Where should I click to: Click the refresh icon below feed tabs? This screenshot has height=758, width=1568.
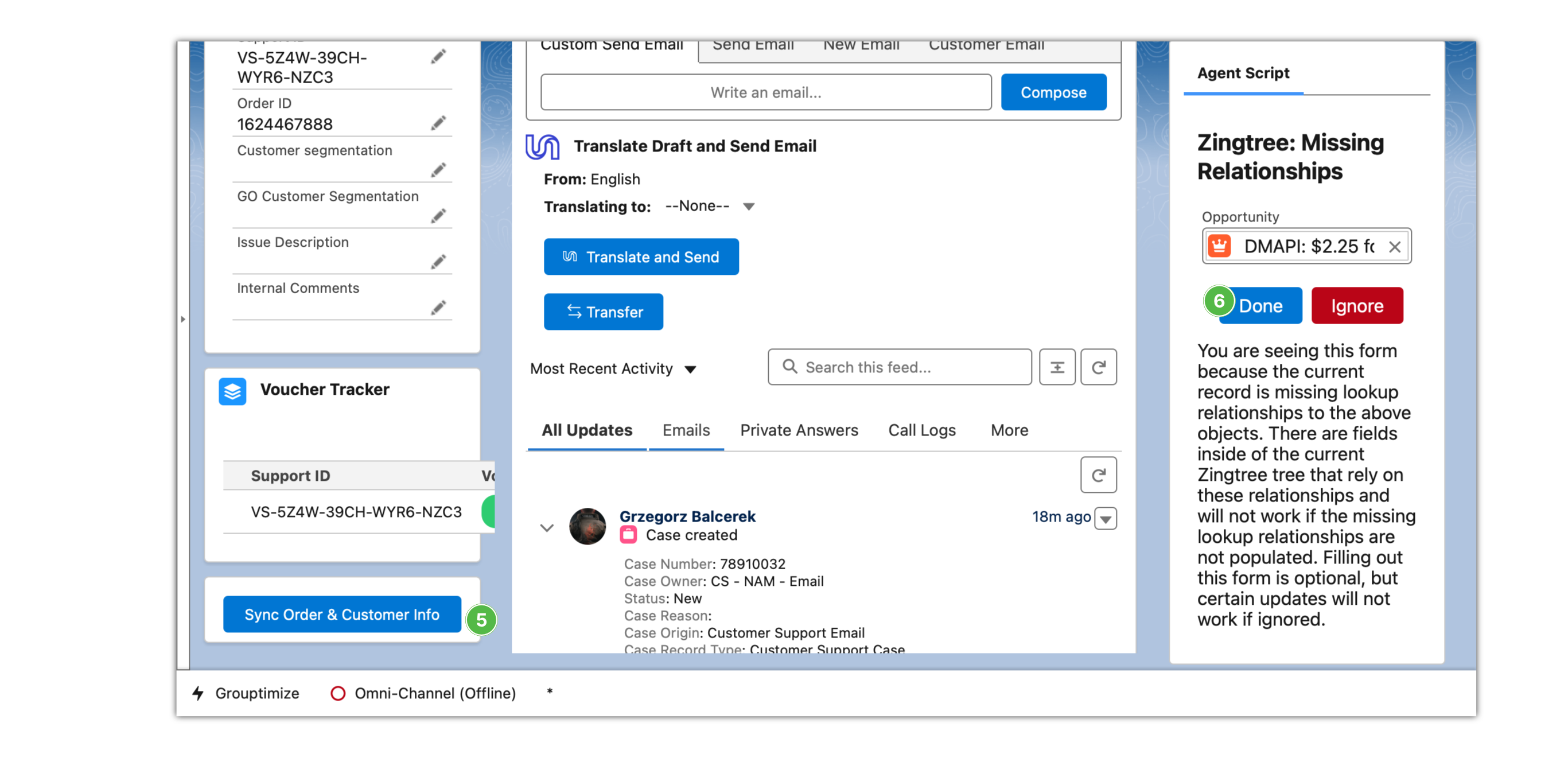click(x=1098, y=475)
